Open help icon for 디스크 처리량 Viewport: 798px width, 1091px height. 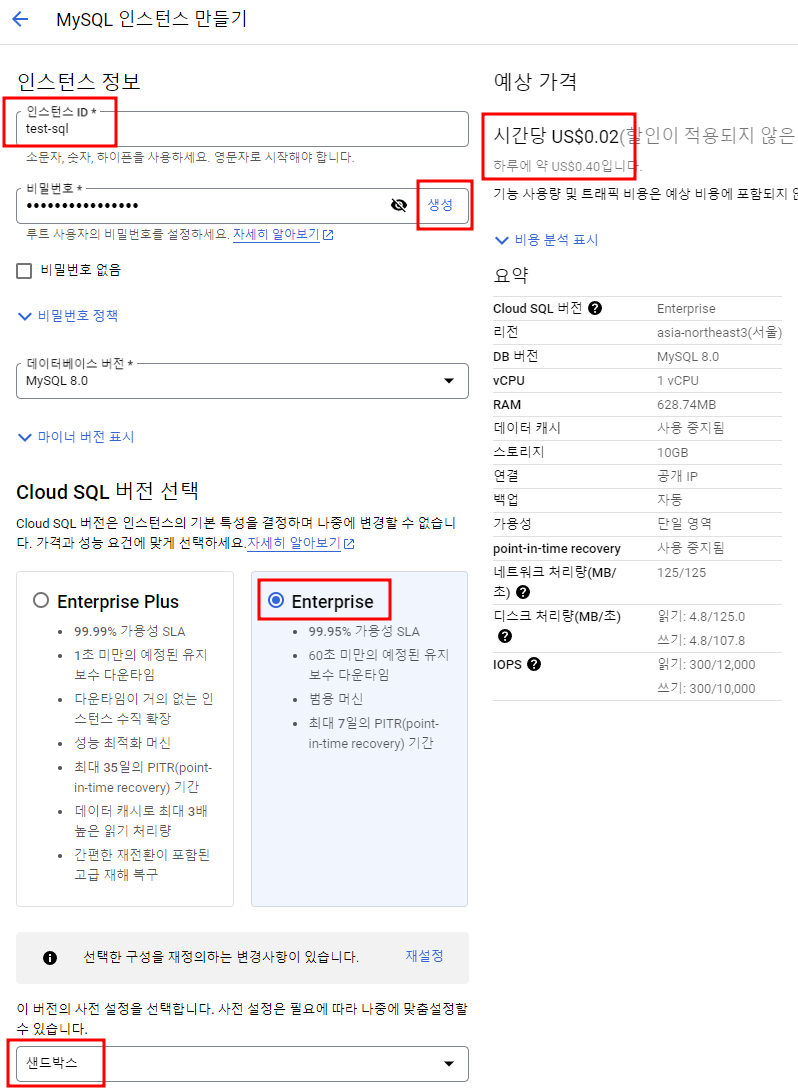(505, 636)
